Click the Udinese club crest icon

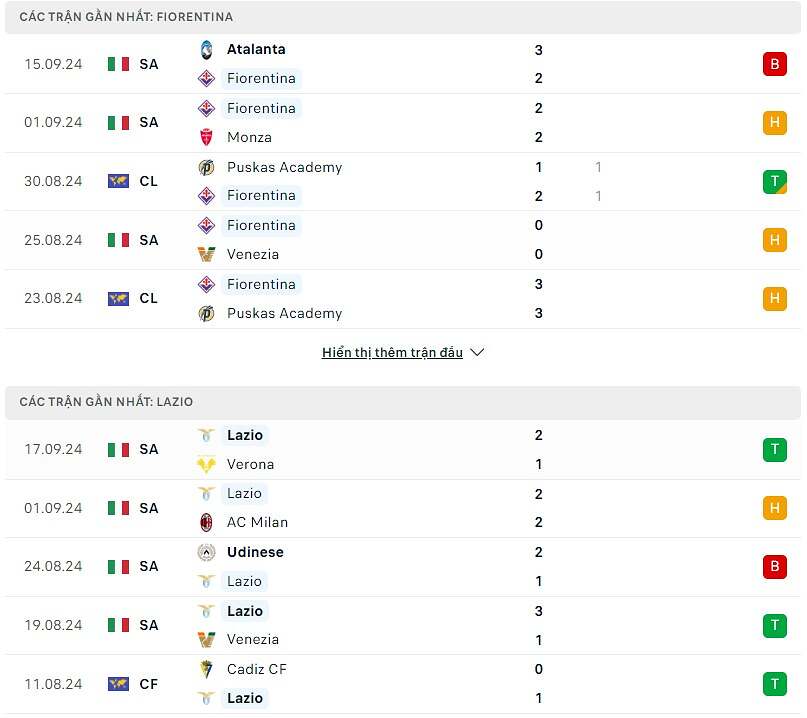207,552
